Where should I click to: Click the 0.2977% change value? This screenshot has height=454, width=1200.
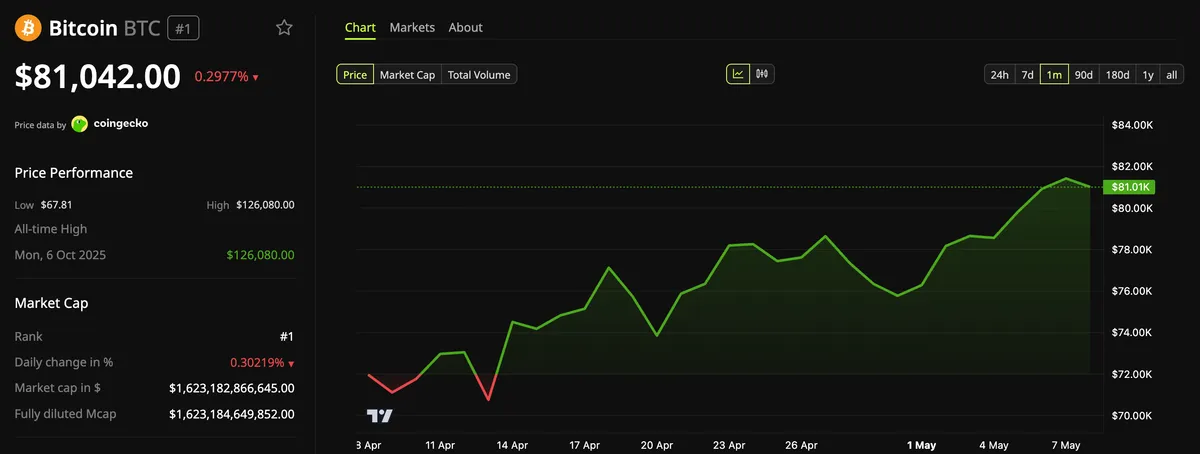pyautogui.click(x=221, y=77)
